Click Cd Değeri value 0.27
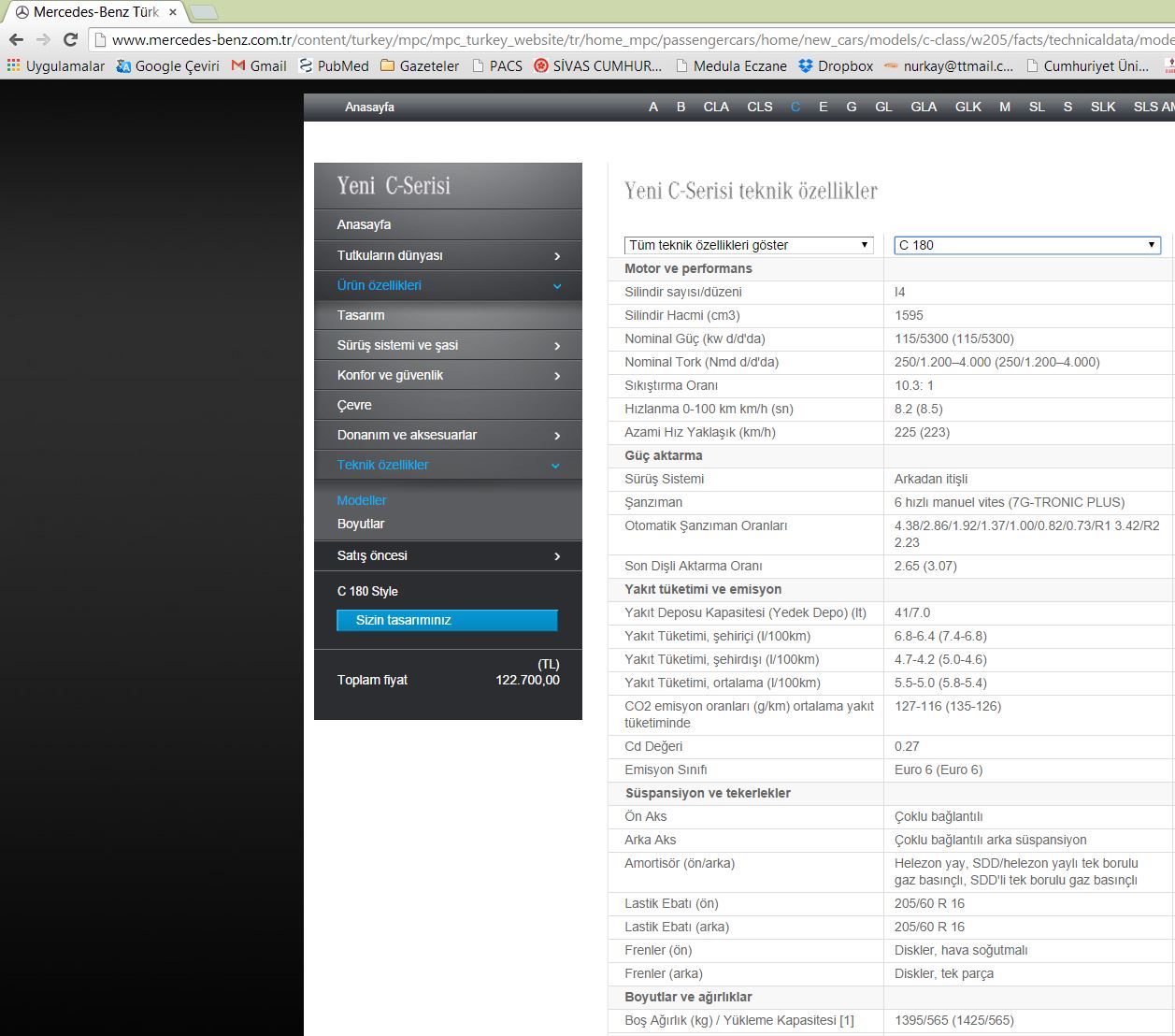The width and height of the screenshot is (1175, 1036). point(907,746)
